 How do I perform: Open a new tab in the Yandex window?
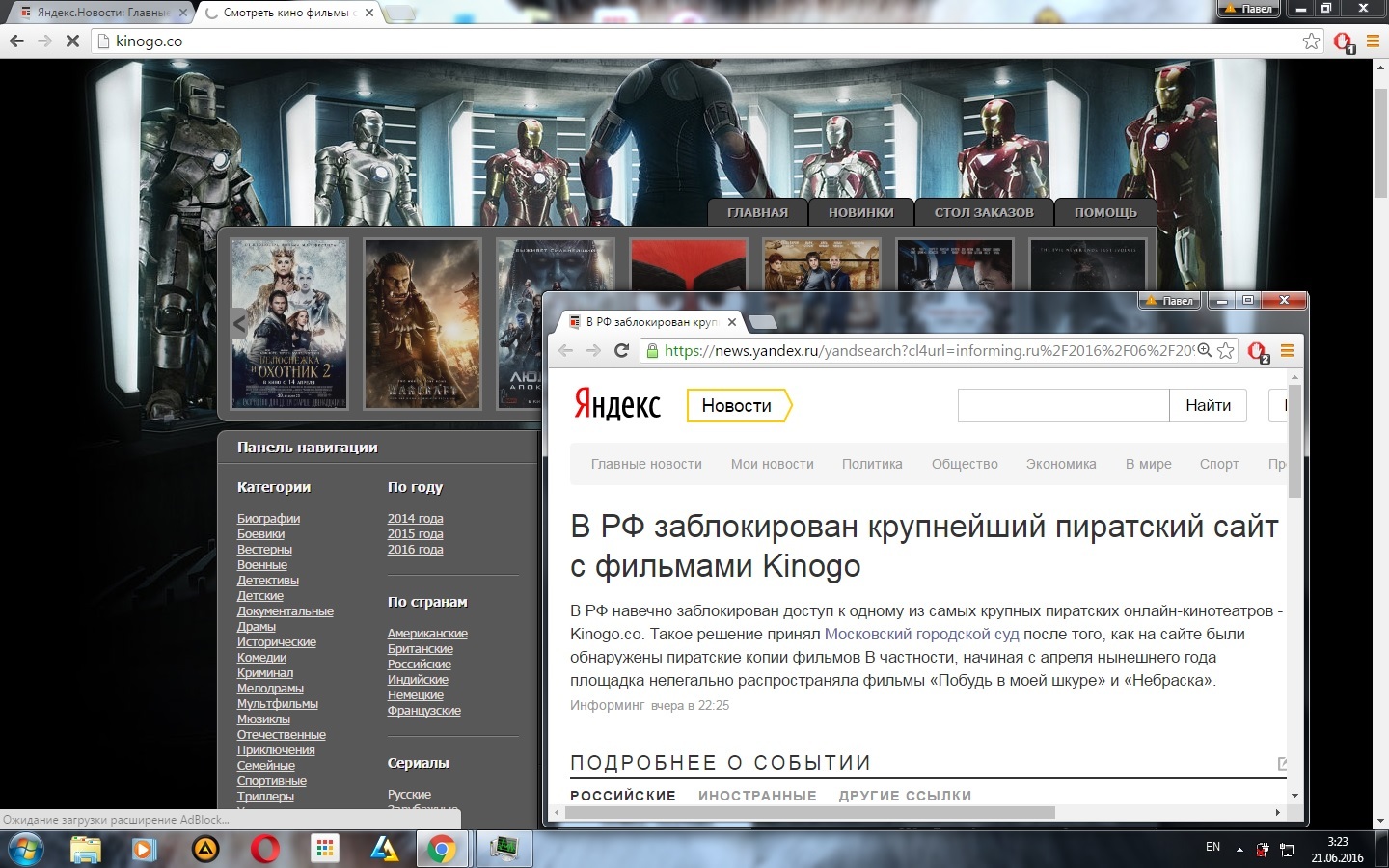[x=762, y=322]
